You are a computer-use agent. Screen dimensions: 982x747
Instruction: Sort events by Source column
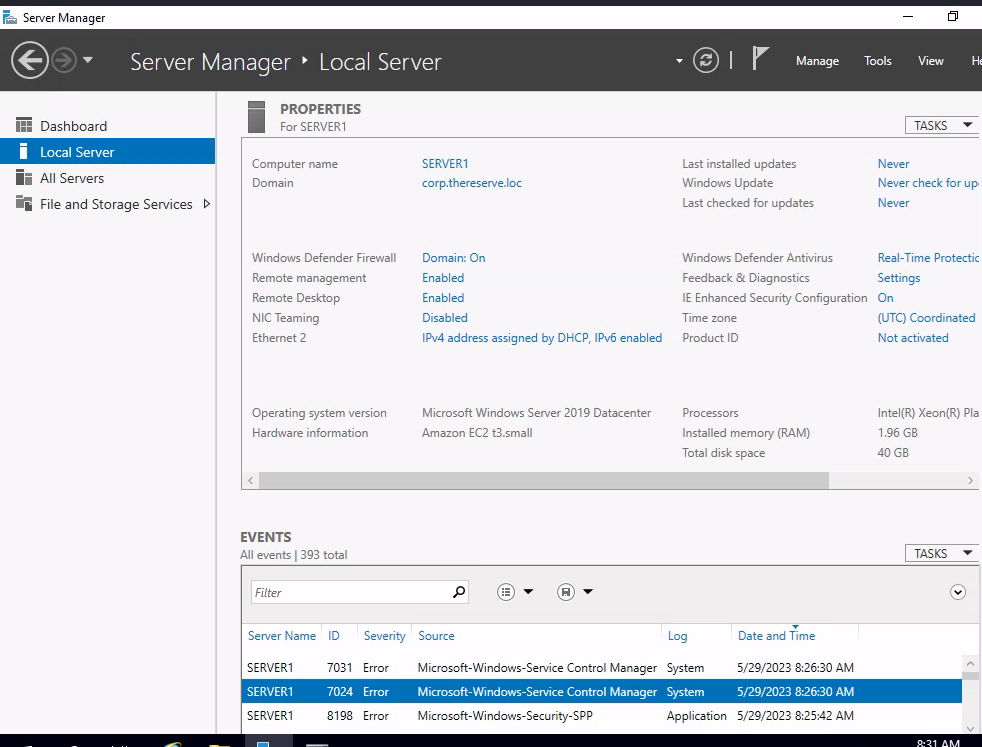point(436,636)
